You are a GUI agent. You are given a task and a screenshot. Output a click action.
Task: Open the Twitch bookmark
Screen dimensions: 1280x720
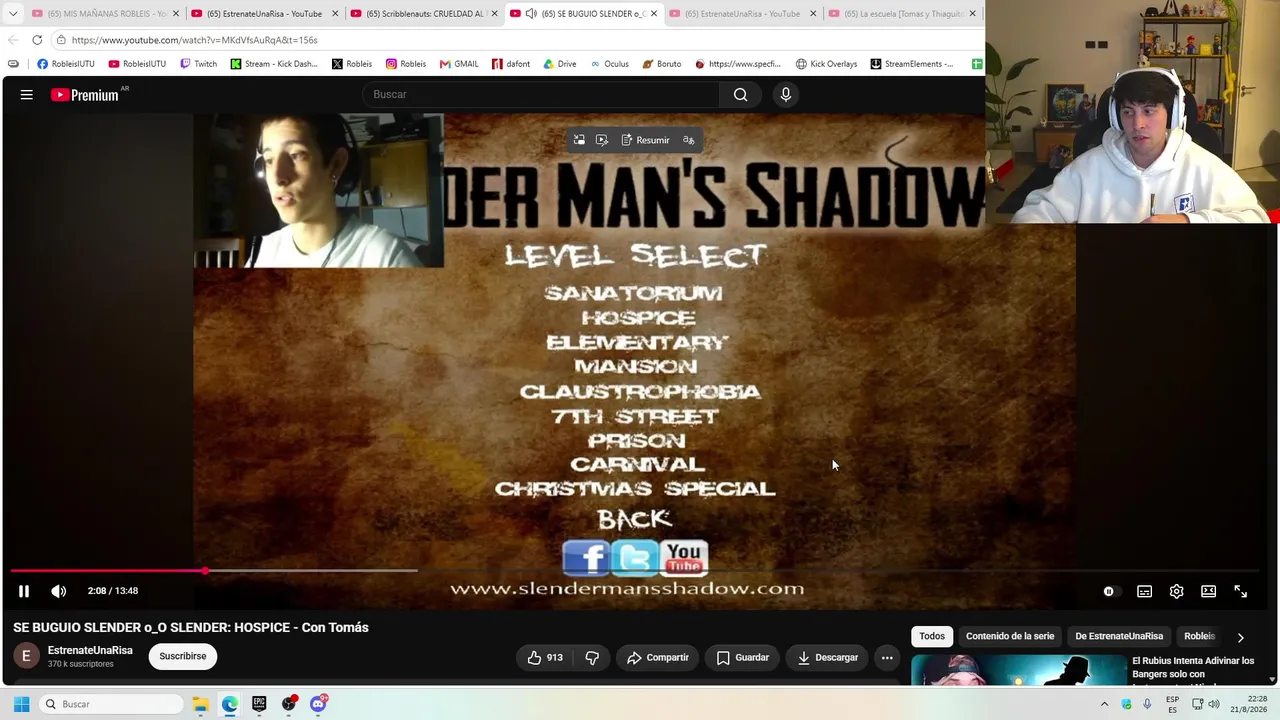pos(198,64)
